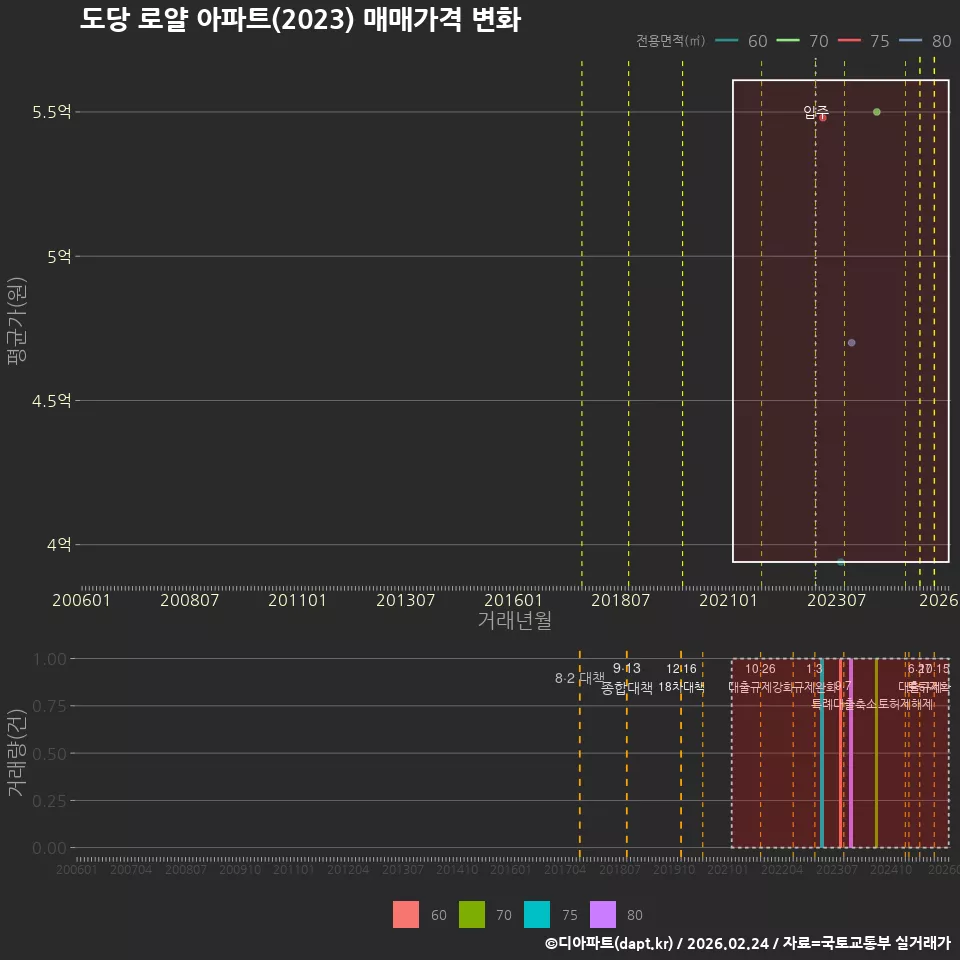960x960 pixels.
Task: Click 202204 on the volume chart x-axis
Action: point(782,869)
